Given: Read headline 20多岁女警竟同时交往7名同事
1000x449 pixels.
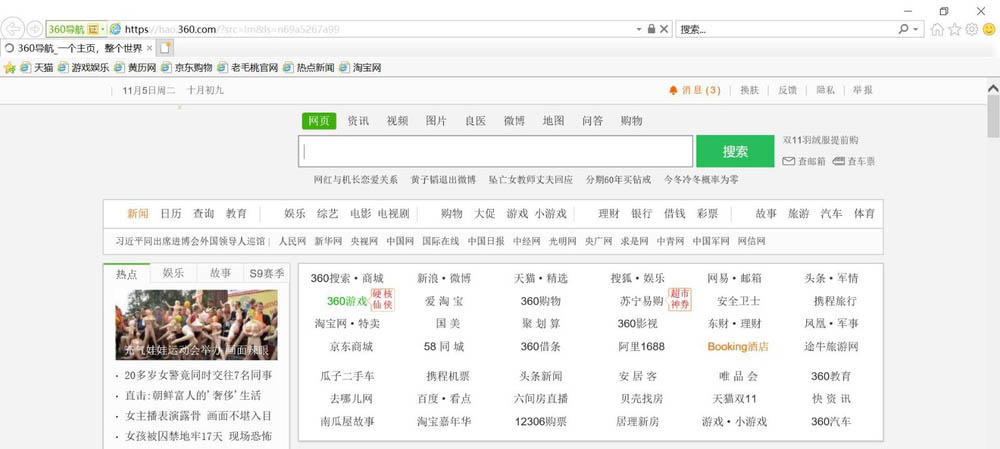Looking at the screenshot, I should pyautogui.click(x=198, y=375).
